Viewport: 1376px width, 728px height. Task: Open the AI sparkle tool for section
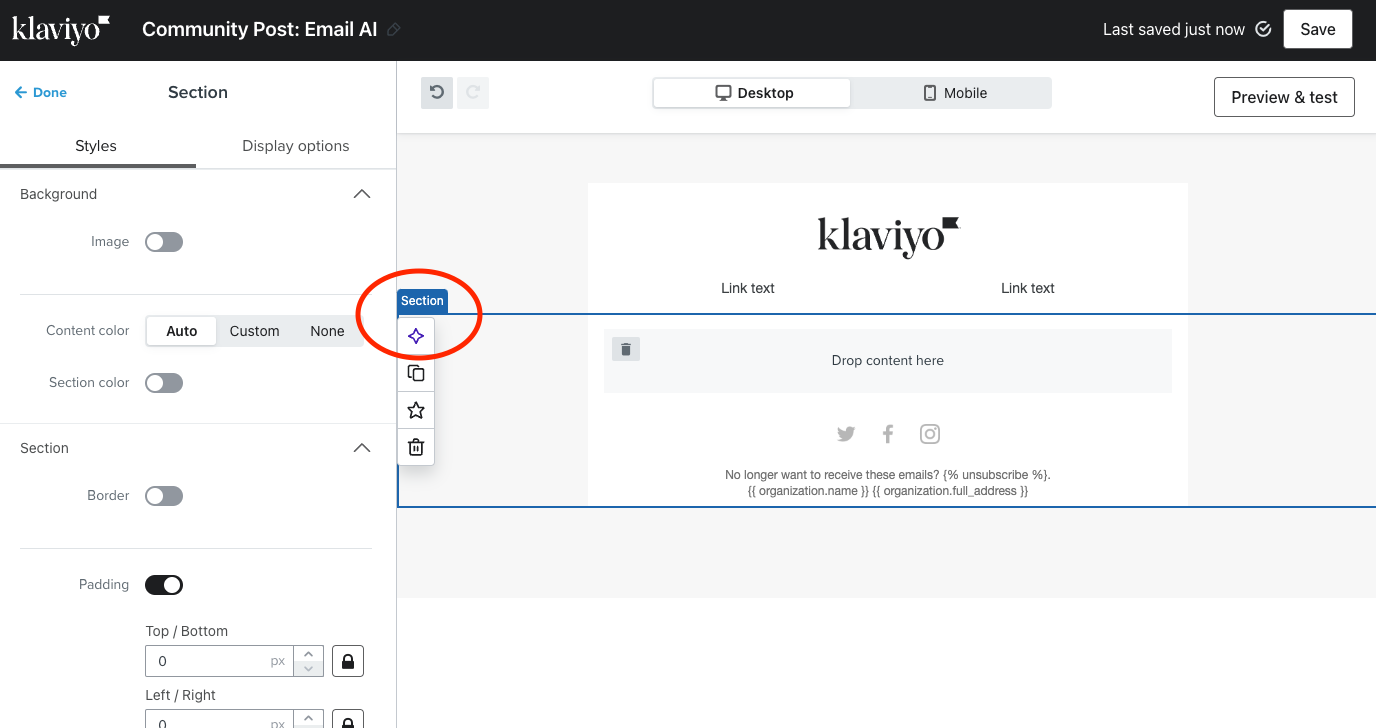coord(416,336)
